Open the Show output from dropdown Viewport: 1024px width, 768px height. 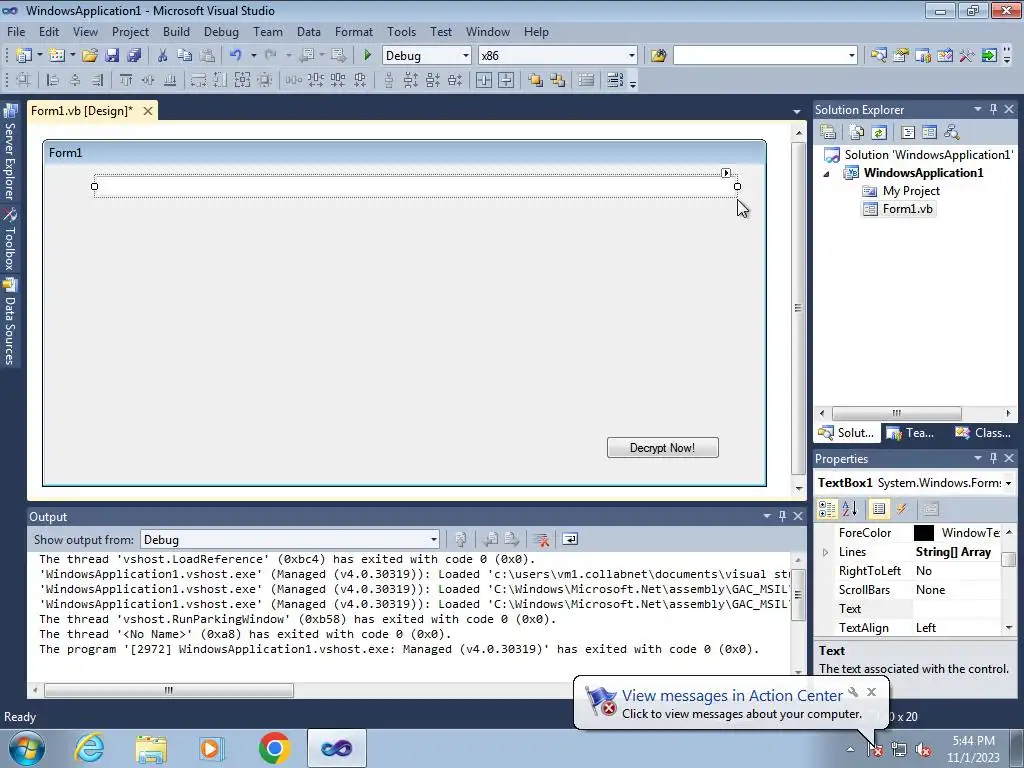433,539
